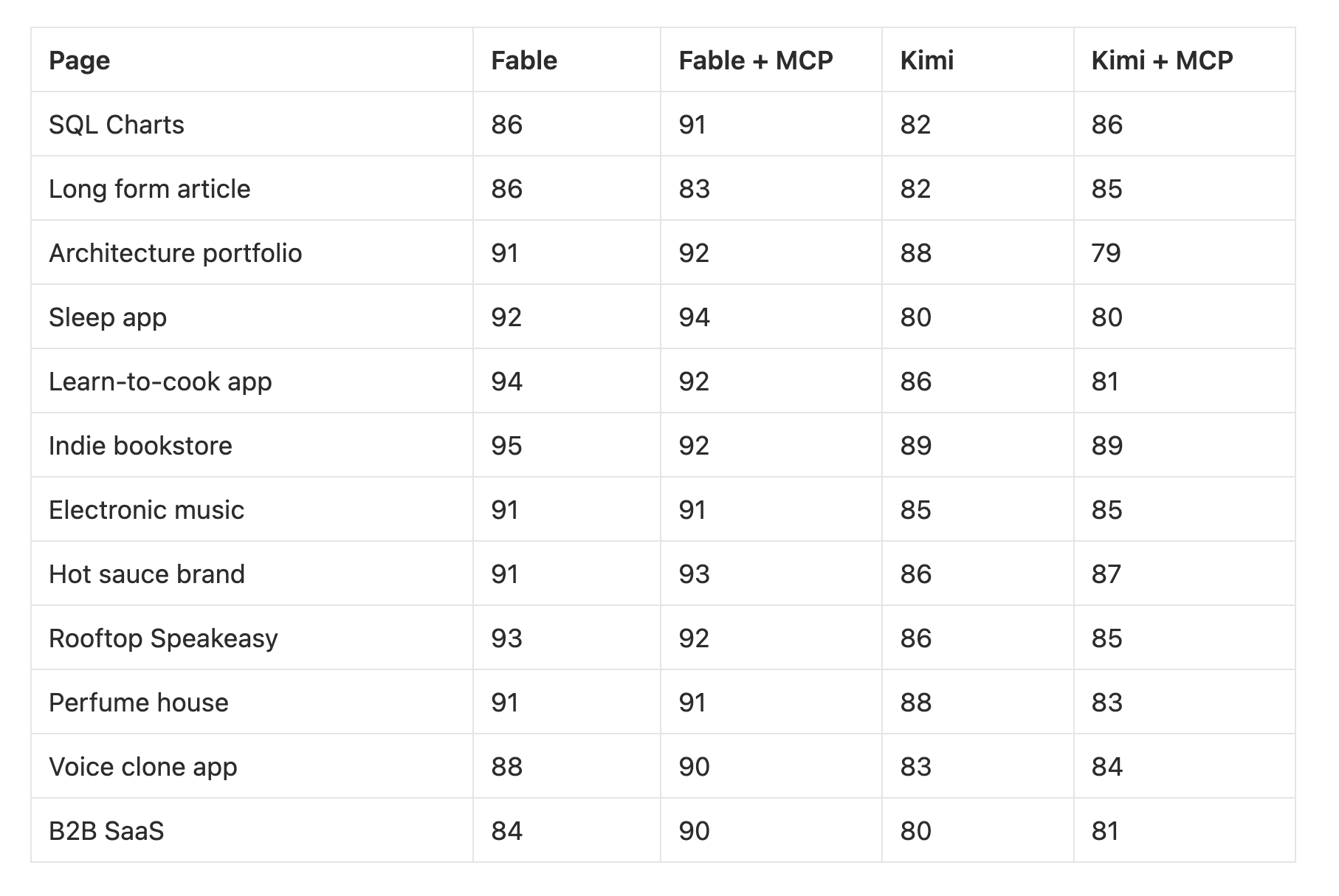Select the Rooftop Speakeasy row label
Viewport: 1339px width, 896px height.
(x=163, y=638)
